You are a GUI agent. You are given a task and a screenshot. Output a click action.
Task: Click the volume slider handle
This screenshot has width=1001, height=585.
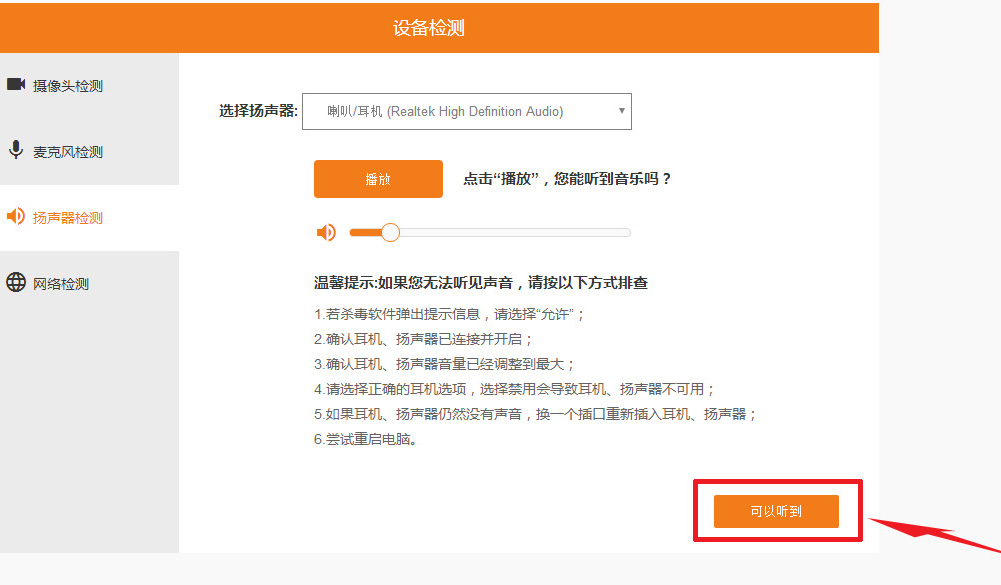click(390, 233)
